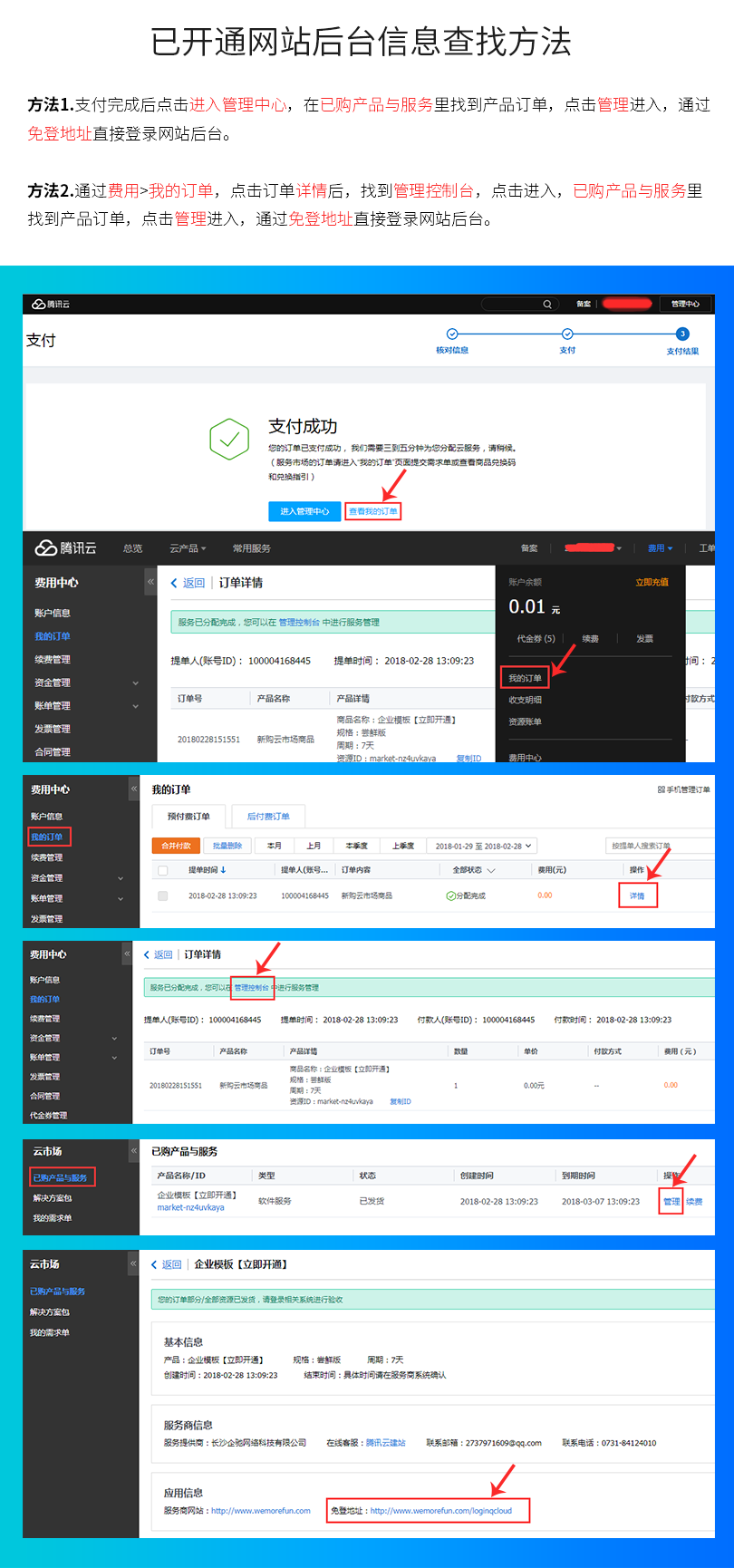Open the blue market-nz4uvkaya product link
Image resolution: width=734 pixels, height=1568 pixels.
(x=190, y=1207)
